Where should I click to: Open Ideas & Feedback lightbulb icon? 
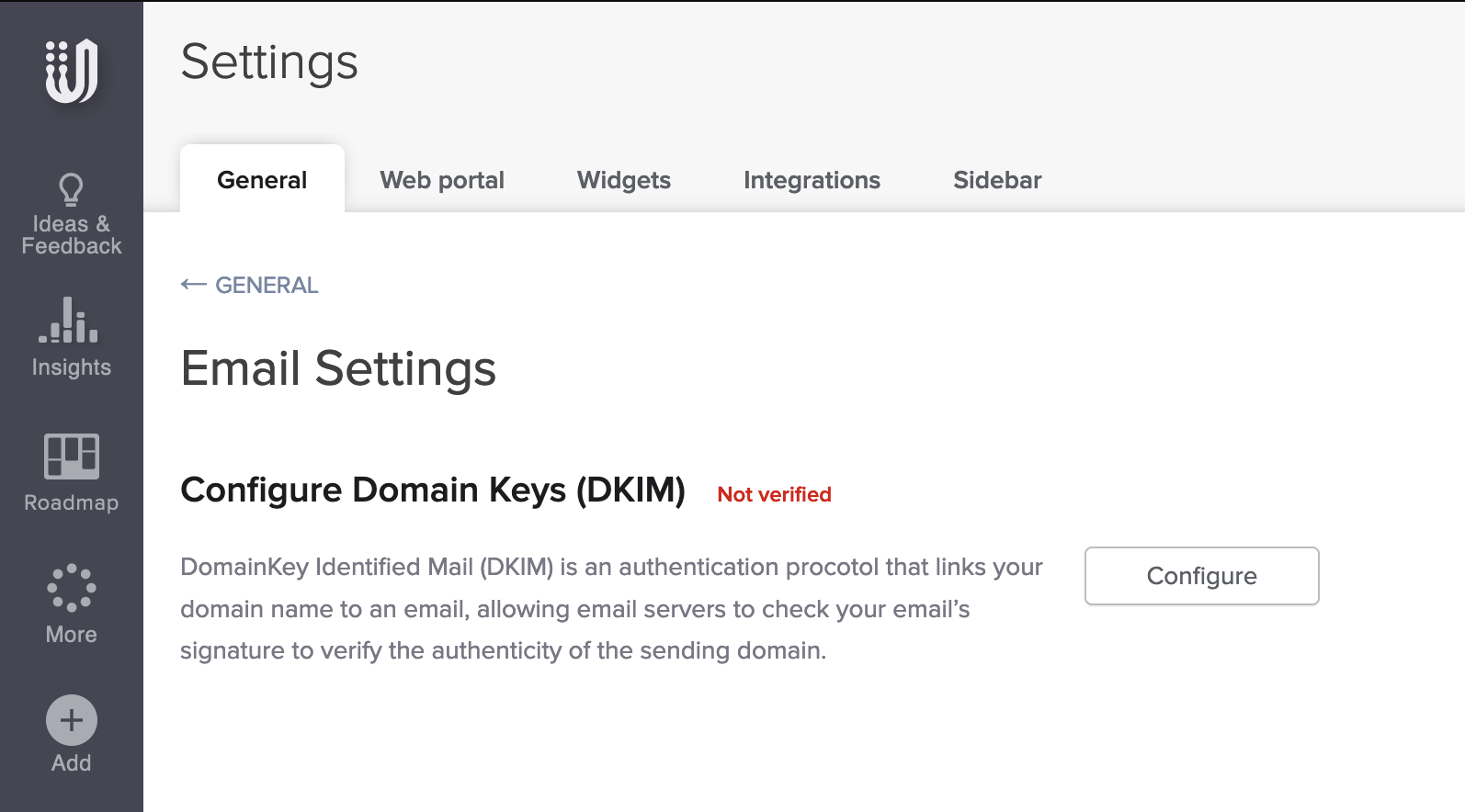[x=71, y=190]
